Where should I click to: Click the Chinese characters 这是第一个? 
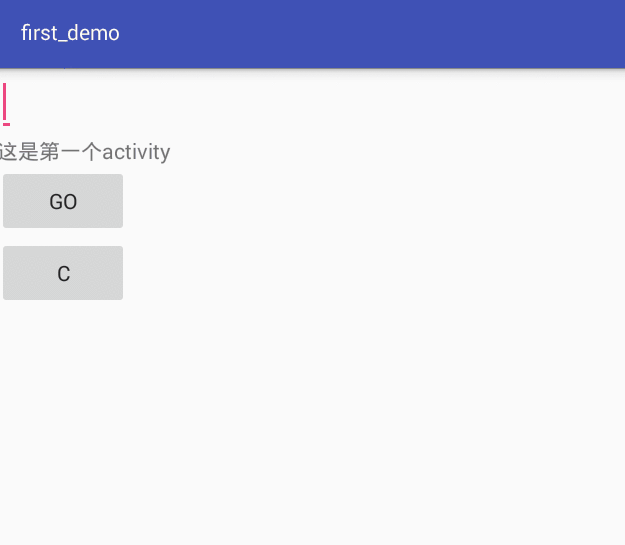51,152
